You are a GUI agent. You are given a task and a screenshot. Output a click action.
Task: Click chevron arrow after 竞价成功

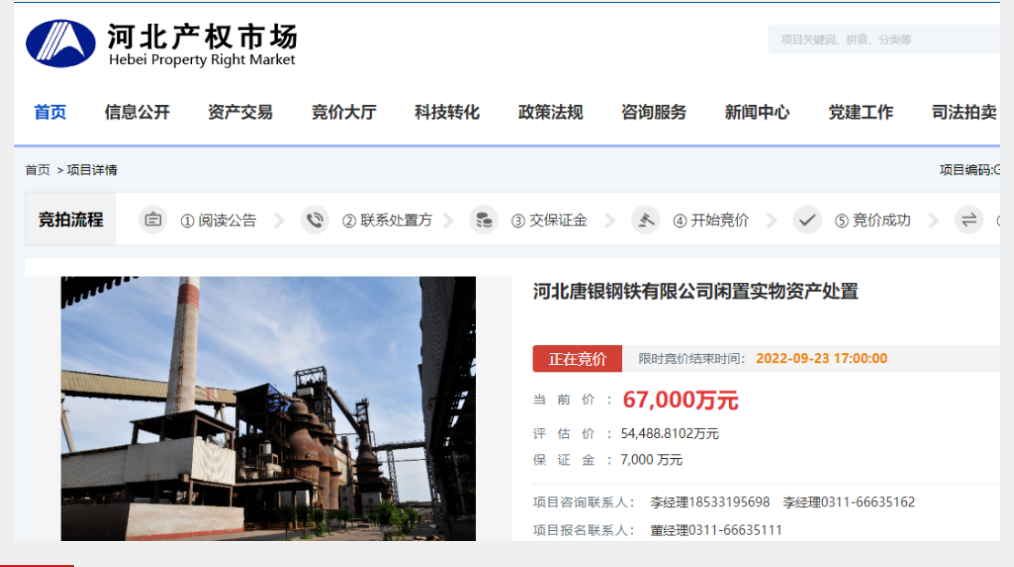[x=933, y=220]
